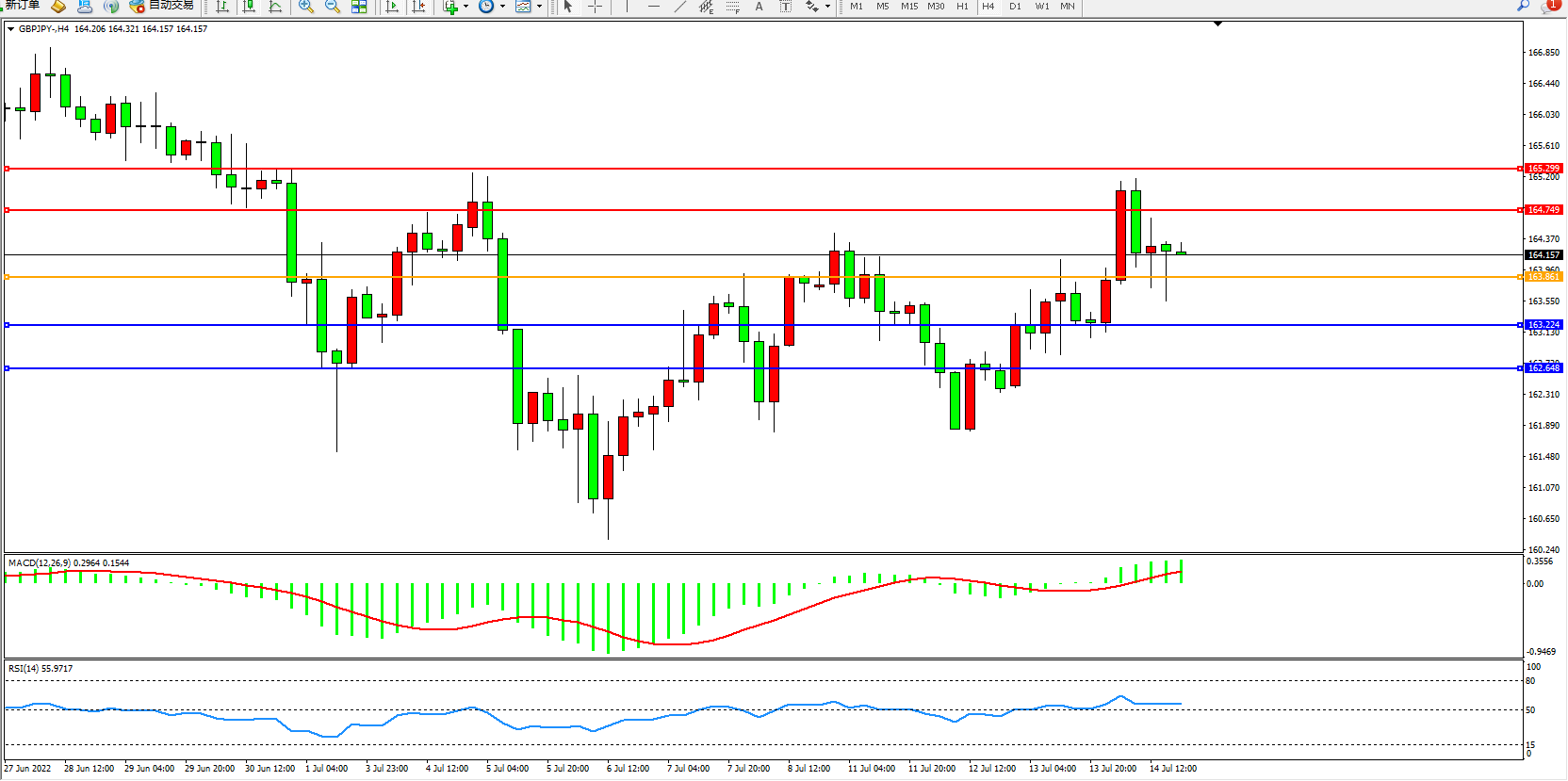This screenshot has height=781, width=1568.
Task: Zoom out of the chart
Action: point(333,7)
